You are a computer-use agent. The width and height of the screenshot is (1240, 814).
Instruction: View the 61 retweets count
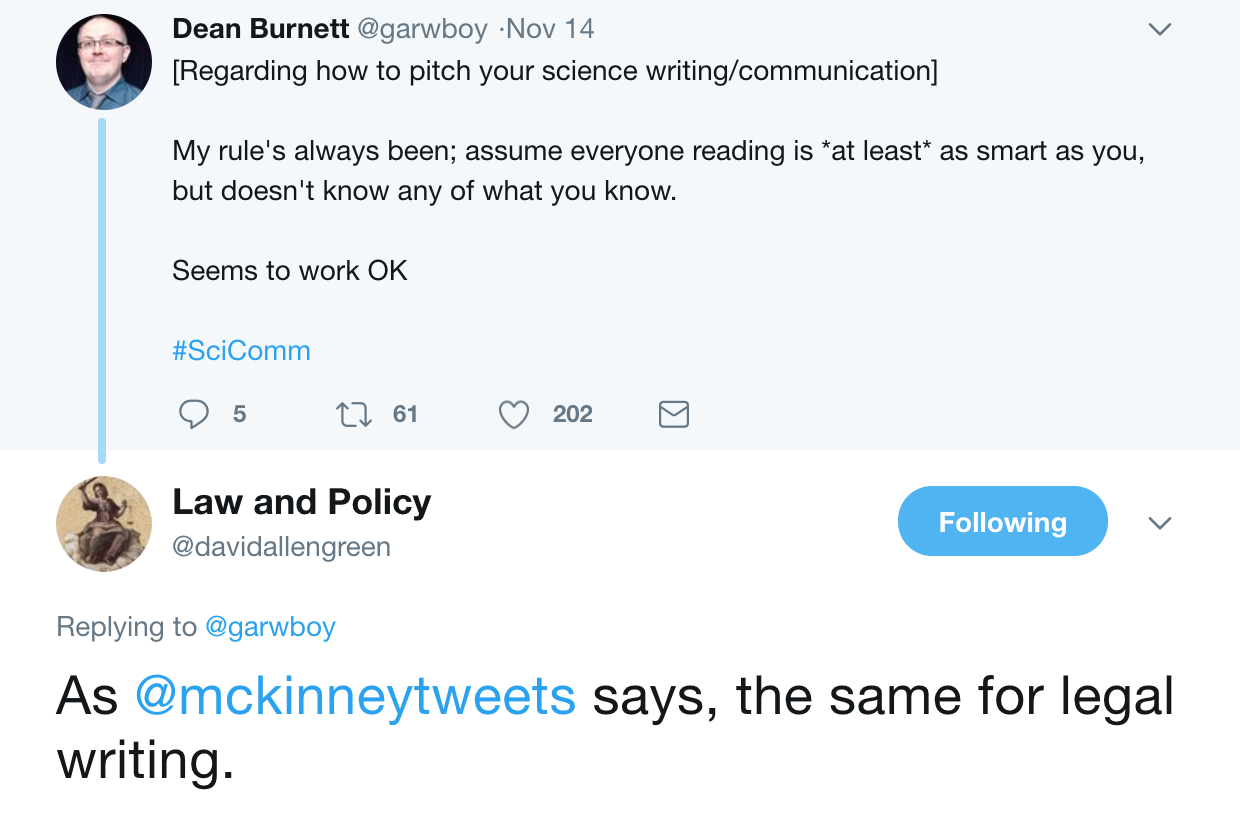(405, 414)
